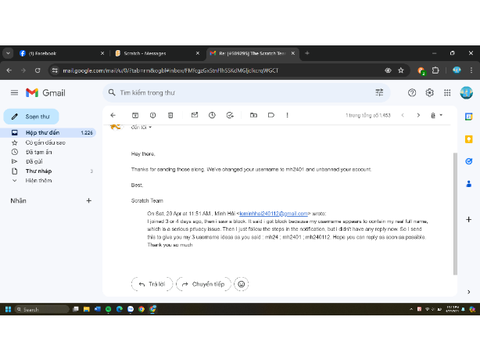Open Gmail support help icon
The width and height of the screenshot is (480, 360).
click(412, 93)
